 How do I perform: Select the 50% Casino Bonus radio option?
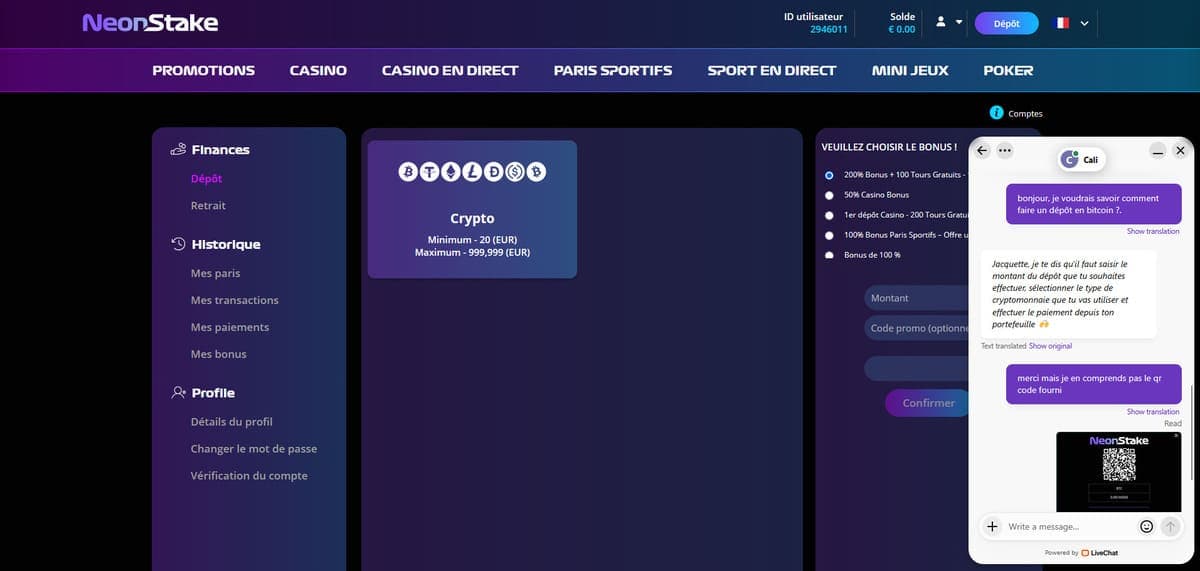coord(829,195)
